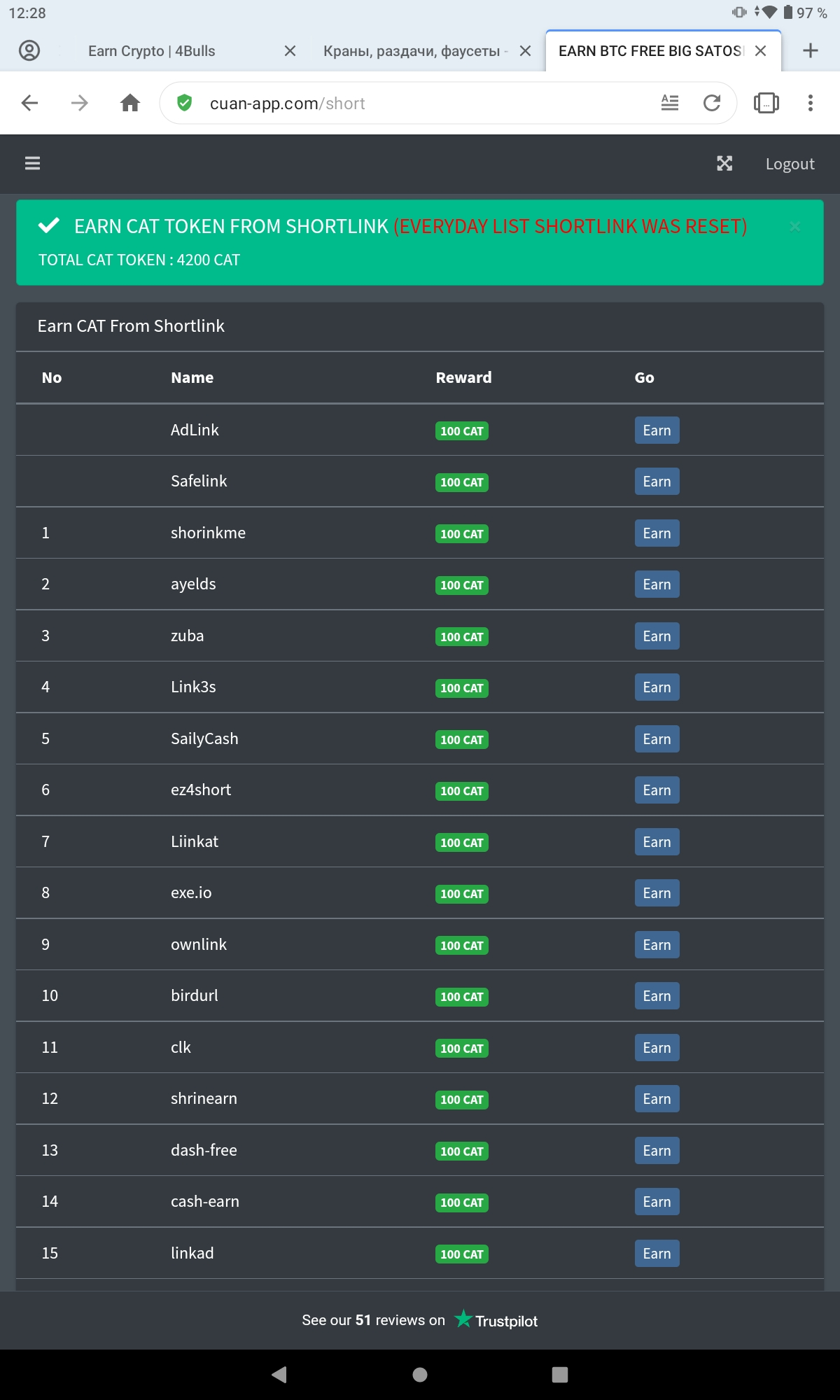Log out using the Logout link
Screen dimensions: 840x1400
tap(790, 164)
